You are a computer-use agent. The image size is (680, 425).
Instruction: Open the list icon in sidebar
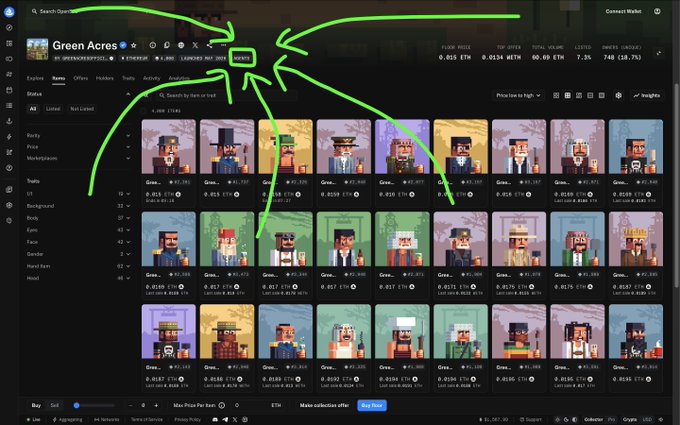pyautogui.click(x=9, y=105)
